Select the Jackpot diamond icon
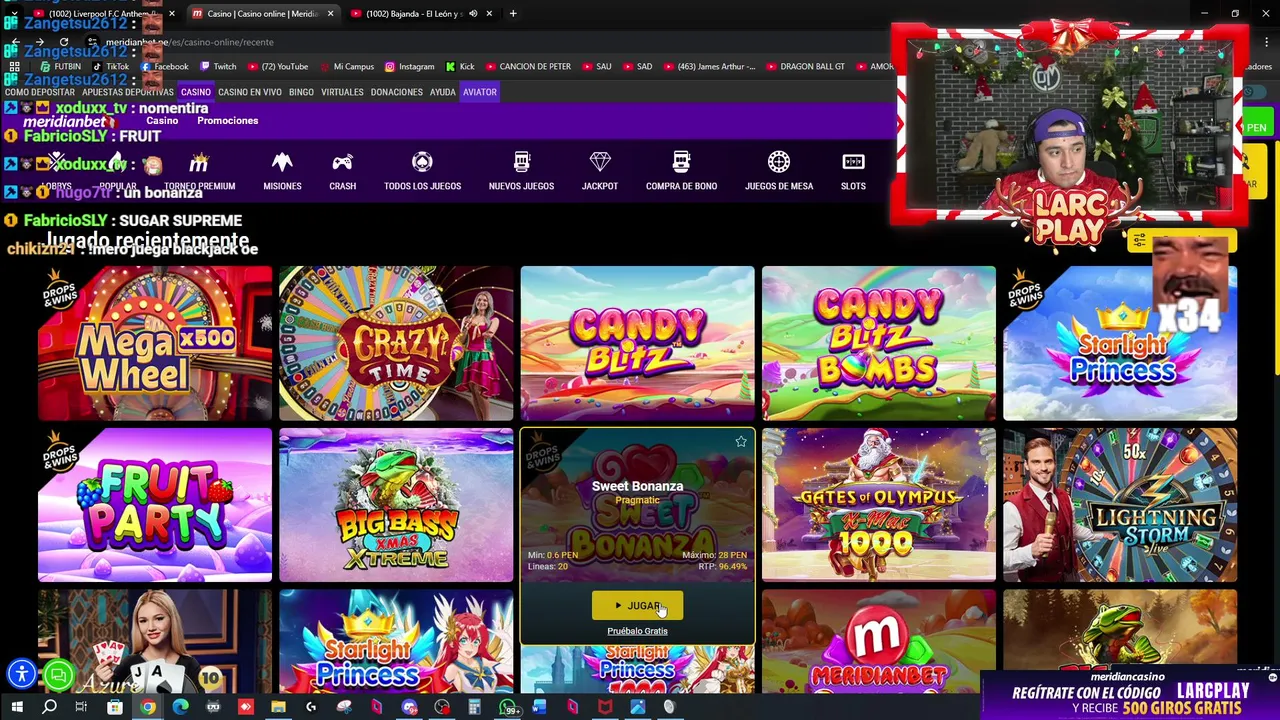 click(600, 162)
